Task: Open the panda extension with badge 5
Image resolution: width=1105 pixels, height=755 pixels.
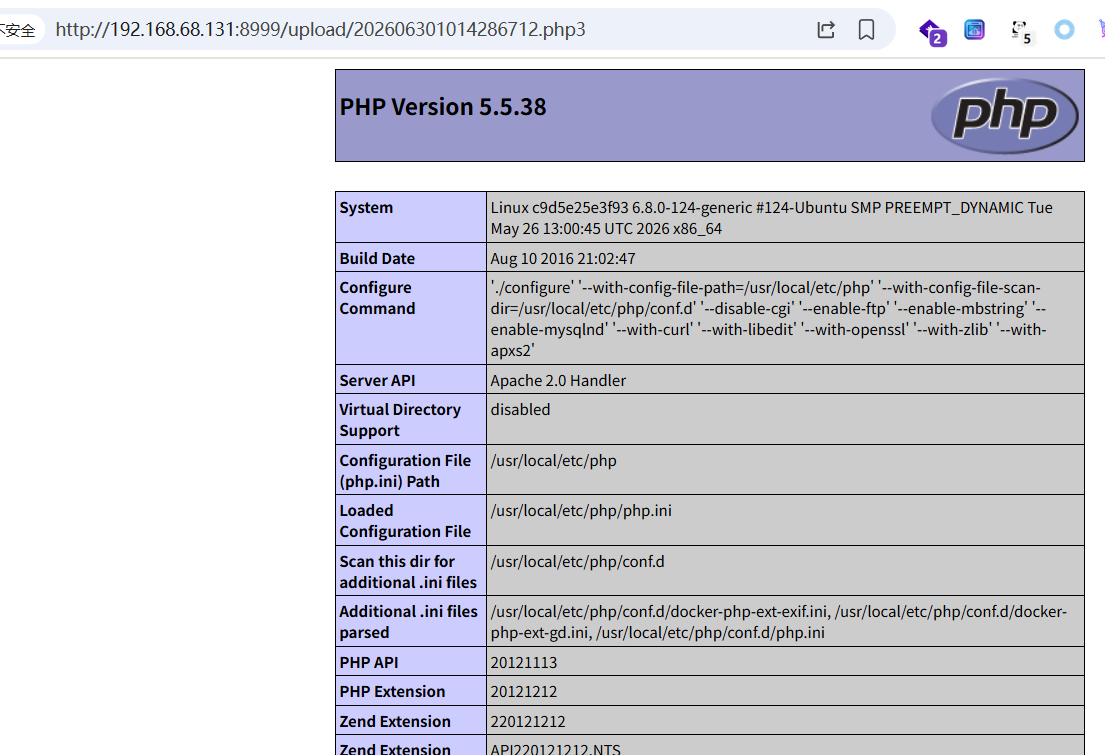Action: [1020, 32]
